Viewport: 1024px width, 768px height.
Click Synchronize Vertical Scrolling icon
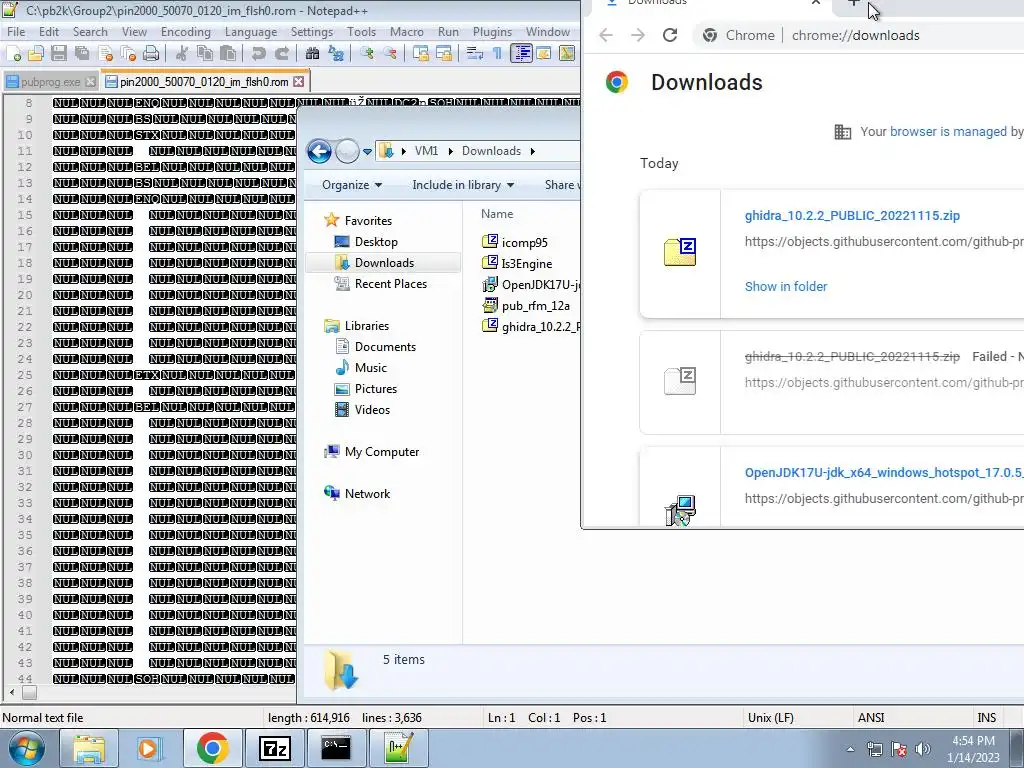point(421,54)
